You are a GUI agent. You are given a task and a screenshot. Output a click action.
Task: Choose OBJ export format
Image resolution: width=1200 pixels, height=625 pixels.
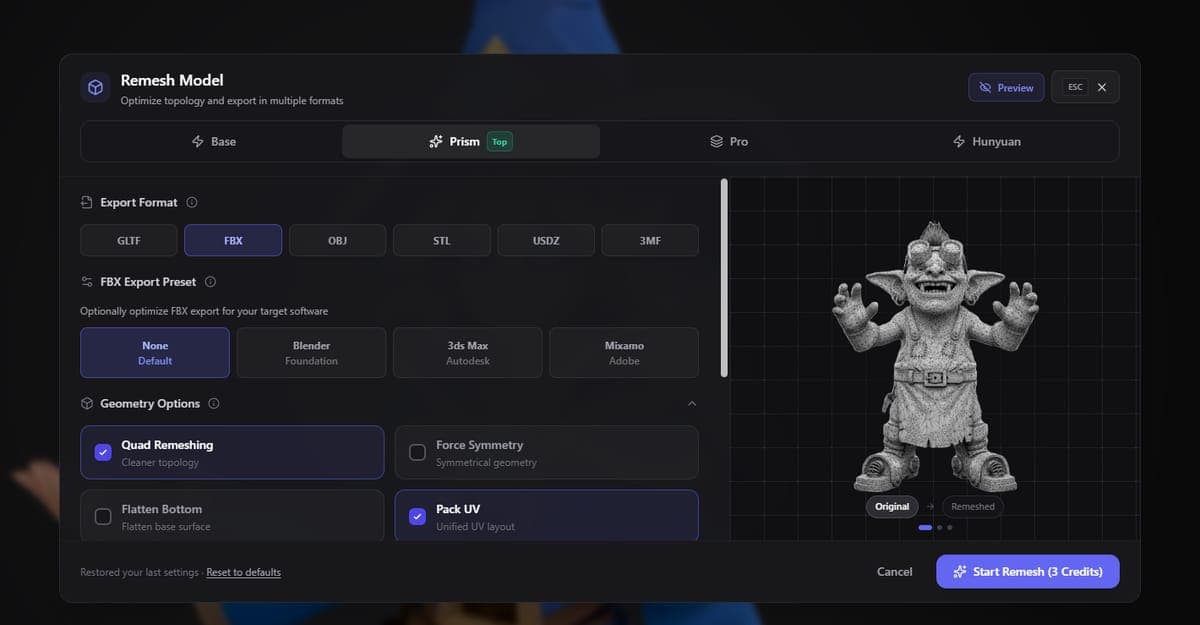(x=337, y=241)
